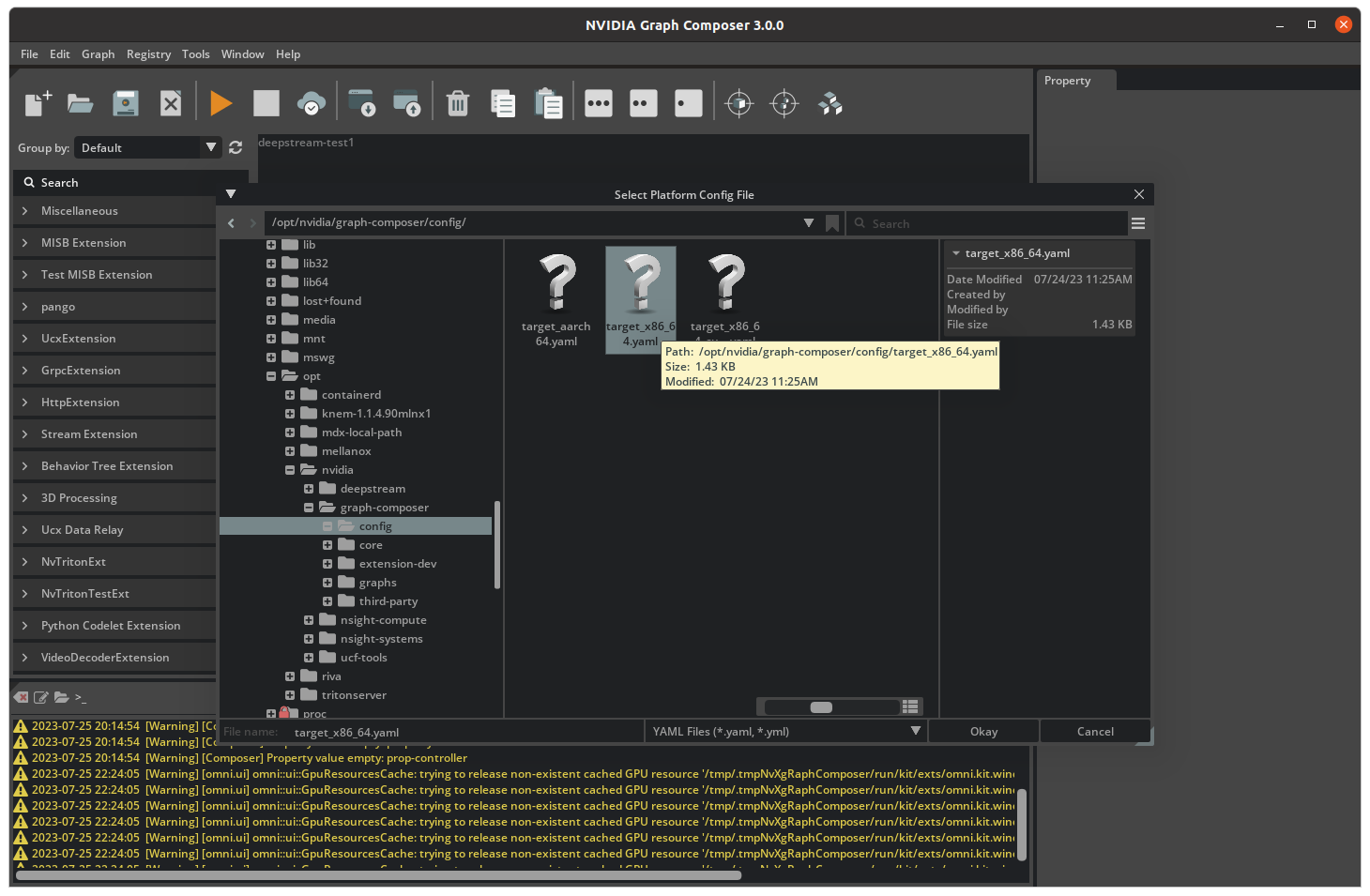The image size is (1370, 896).
Task: Delete selection with the trash can icon
Action: click(x=458, y=103)
